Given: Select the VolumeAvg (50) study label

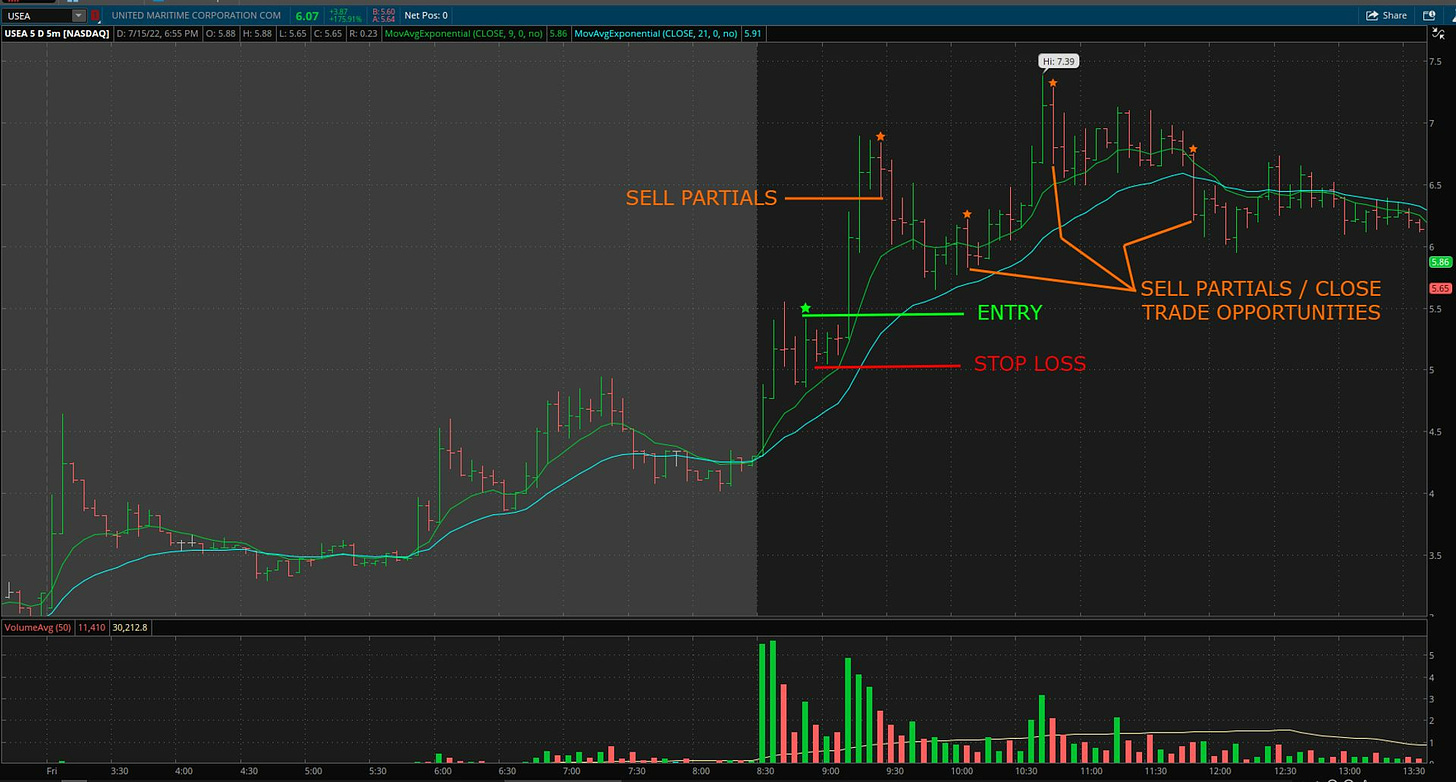Looking at the screenshot, I should click(x=37, y=627).
